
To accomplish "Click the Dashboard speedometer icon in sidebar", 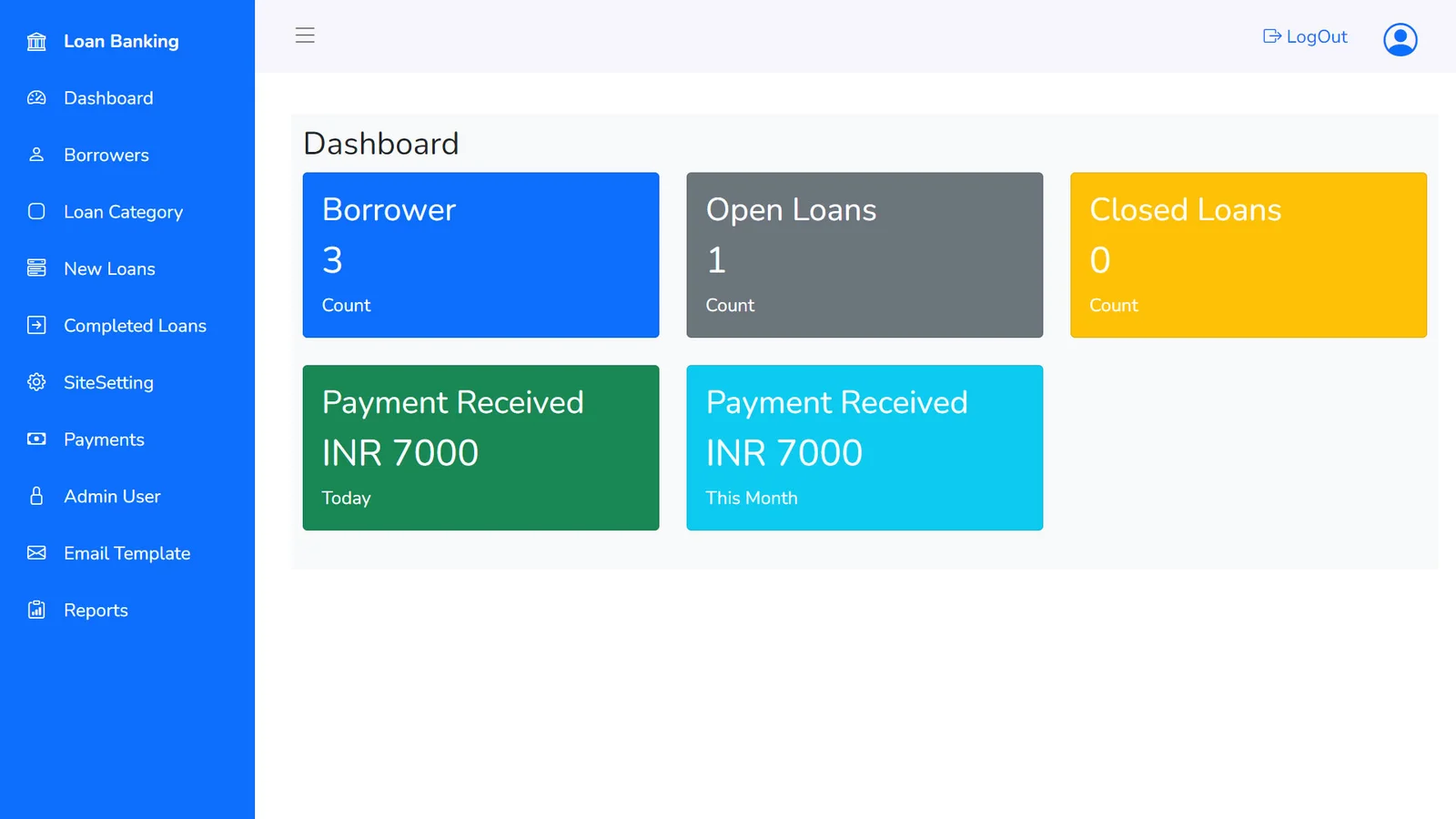I will coord(36,97).
